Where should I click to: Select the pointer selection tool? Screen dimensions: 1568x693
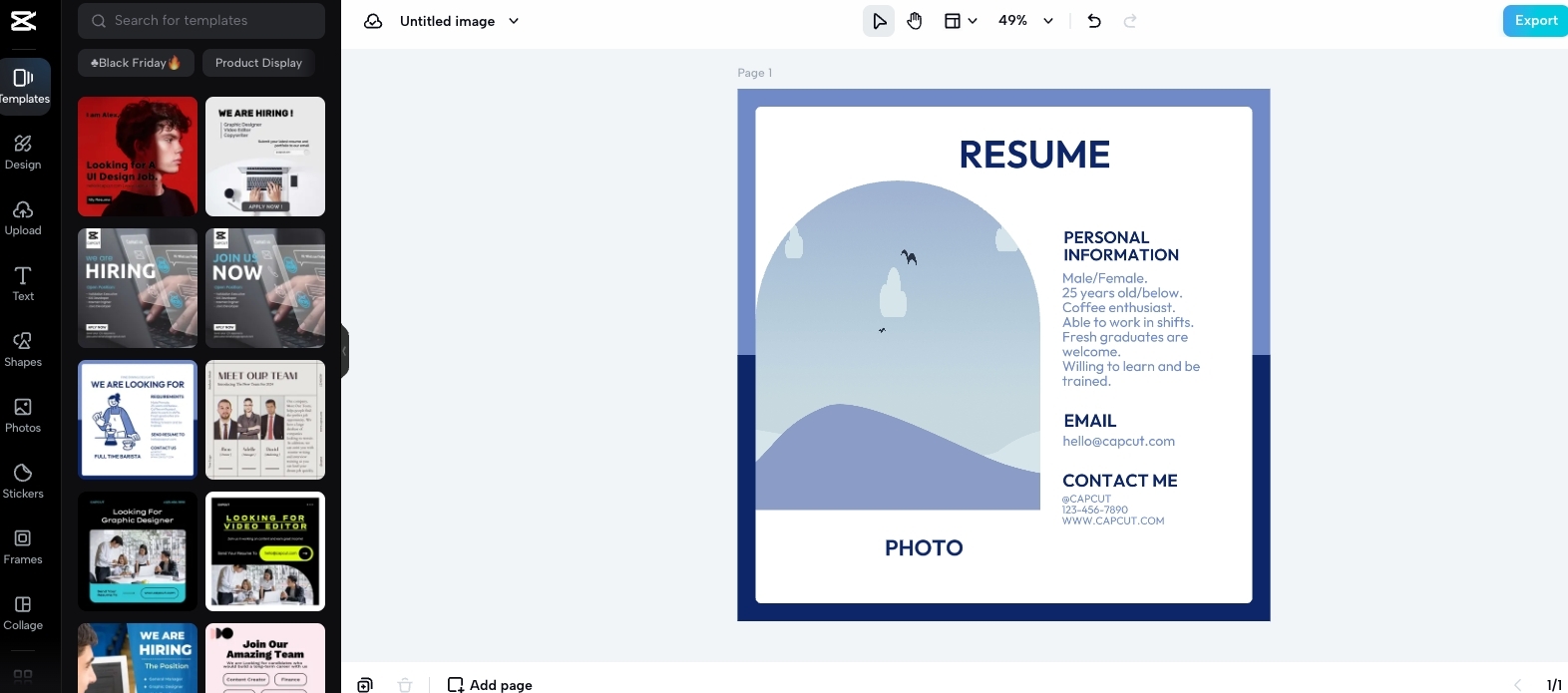click(879, 21)
